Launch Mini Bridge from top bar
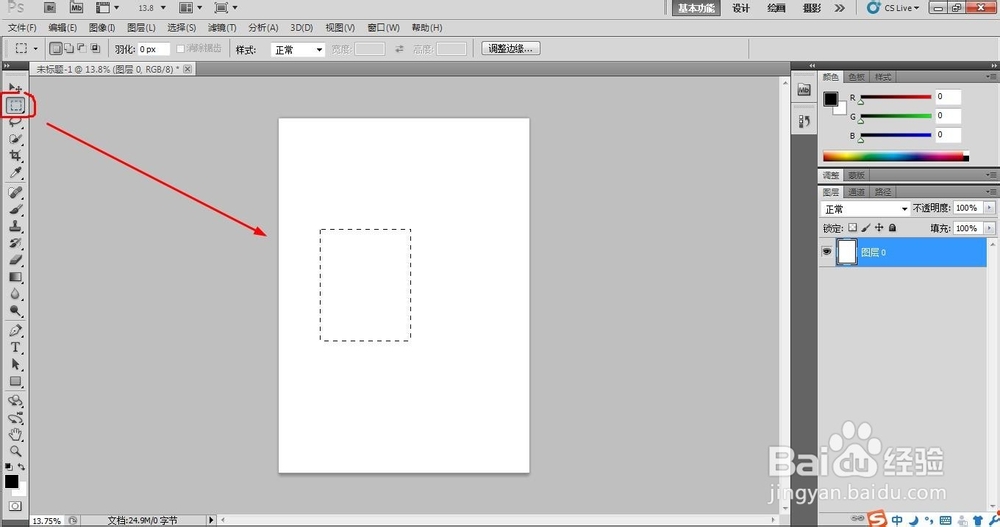The height and width of the screenshot is (527, 1000). pos(77,8)
